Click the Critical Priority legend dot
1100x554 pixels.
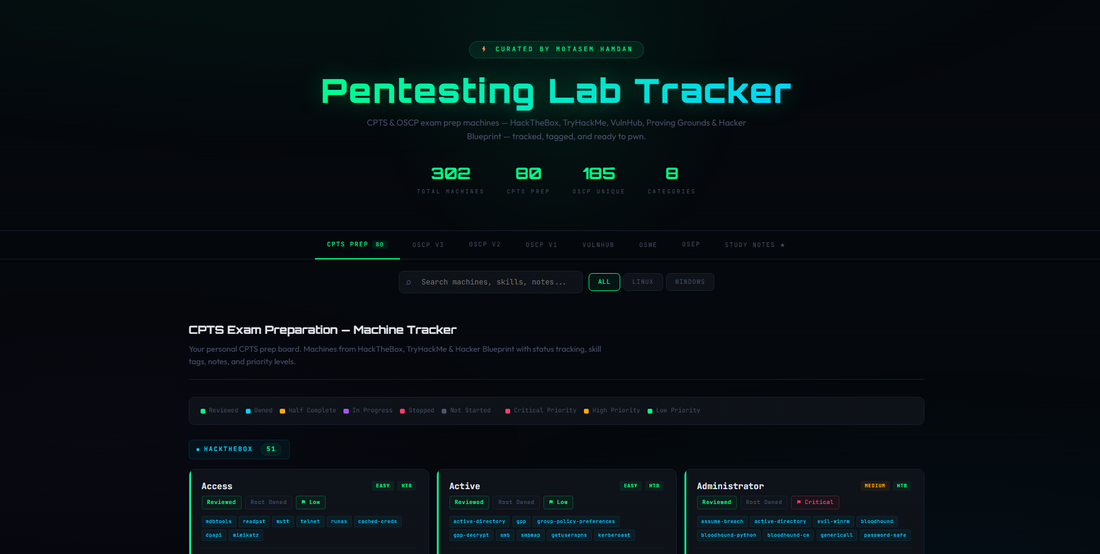coord(508,411)
